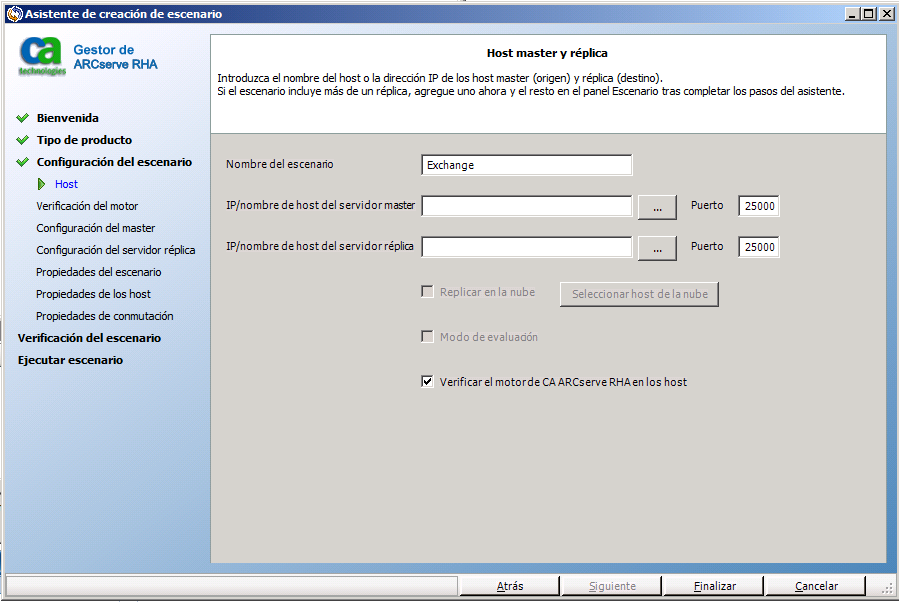The height and width of the screenshot is (602, 899).
Task: Click the réplica server IP/hostname field
Action: click(526, 247)
